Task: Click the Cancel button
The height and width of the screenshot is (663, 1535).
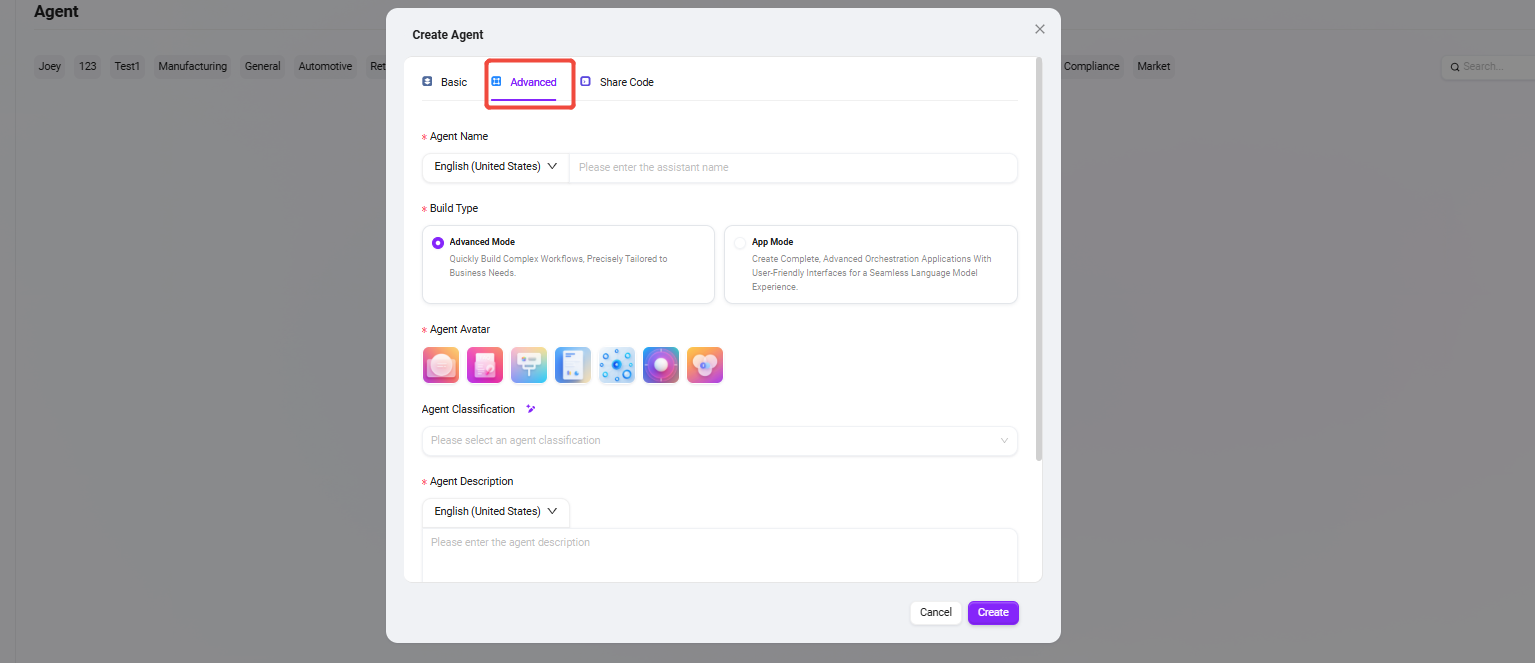Action: [x=935, y=613]
